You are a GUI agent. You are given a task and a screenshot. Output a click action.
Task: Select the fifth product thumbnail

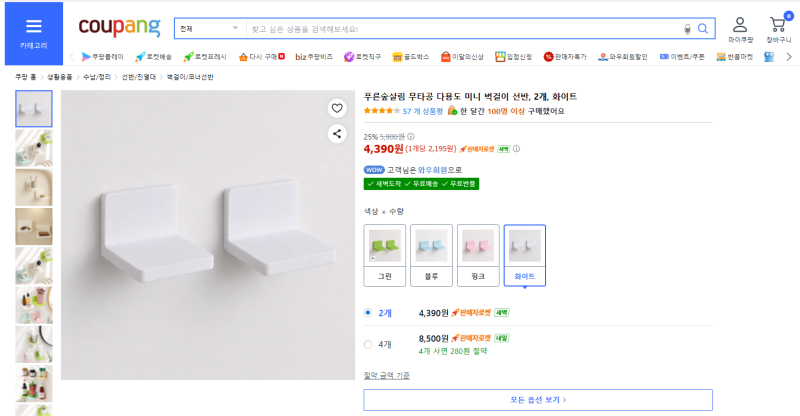click(x=34, y=265)
